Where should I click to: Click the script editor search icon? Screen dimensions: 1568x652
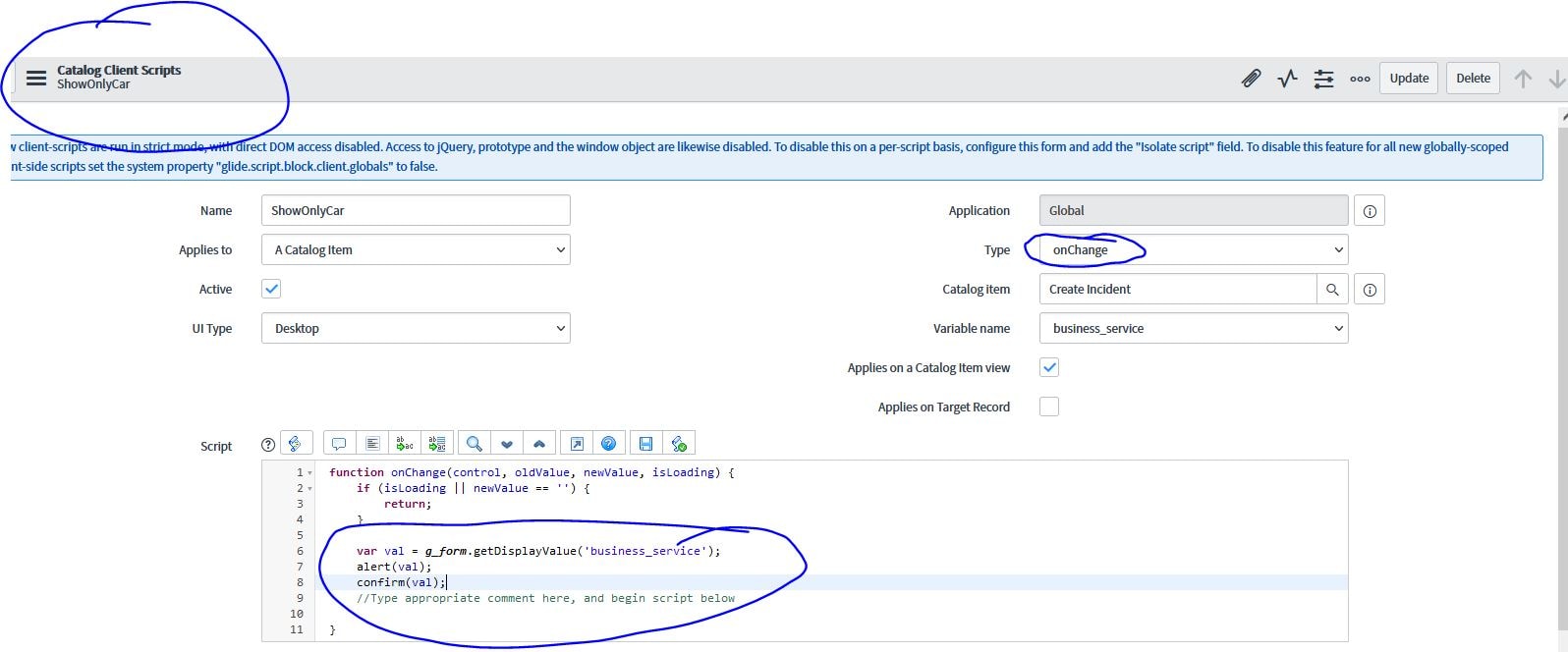(474, 444)
